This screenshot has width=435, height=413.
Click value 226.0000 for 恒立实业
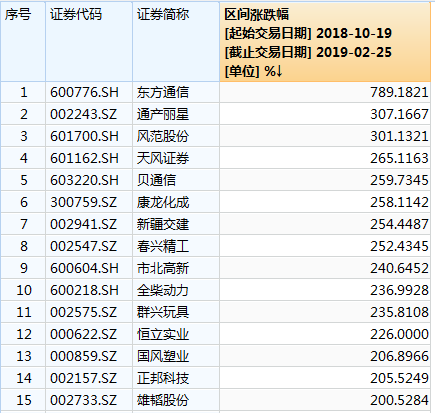[325, 334]
